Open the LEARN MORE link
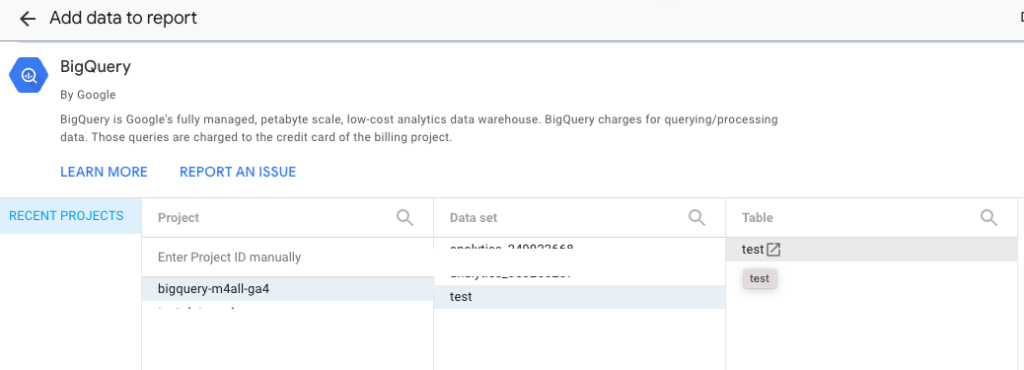This screenshot has height=370, width=1024. [104, 172]
